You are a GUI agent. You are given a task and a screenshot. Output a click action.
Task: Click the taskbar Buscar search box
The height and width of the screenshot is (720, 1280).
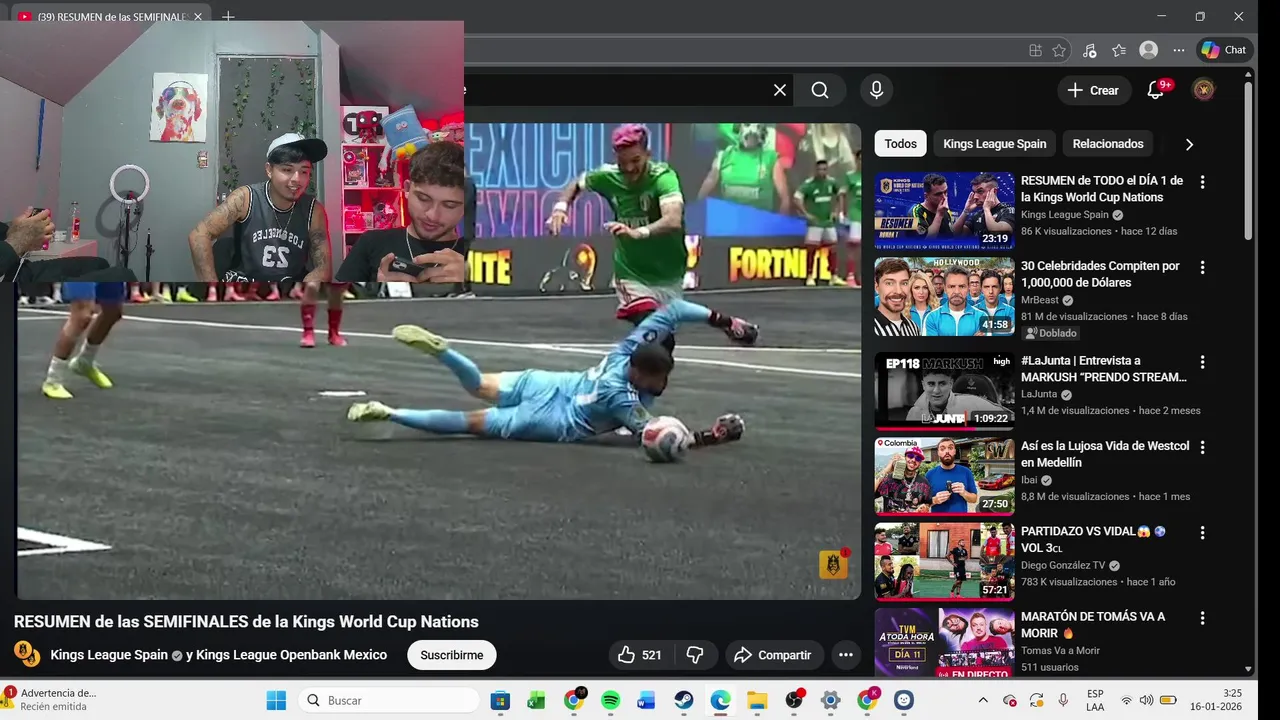click(x=390, y=700)
